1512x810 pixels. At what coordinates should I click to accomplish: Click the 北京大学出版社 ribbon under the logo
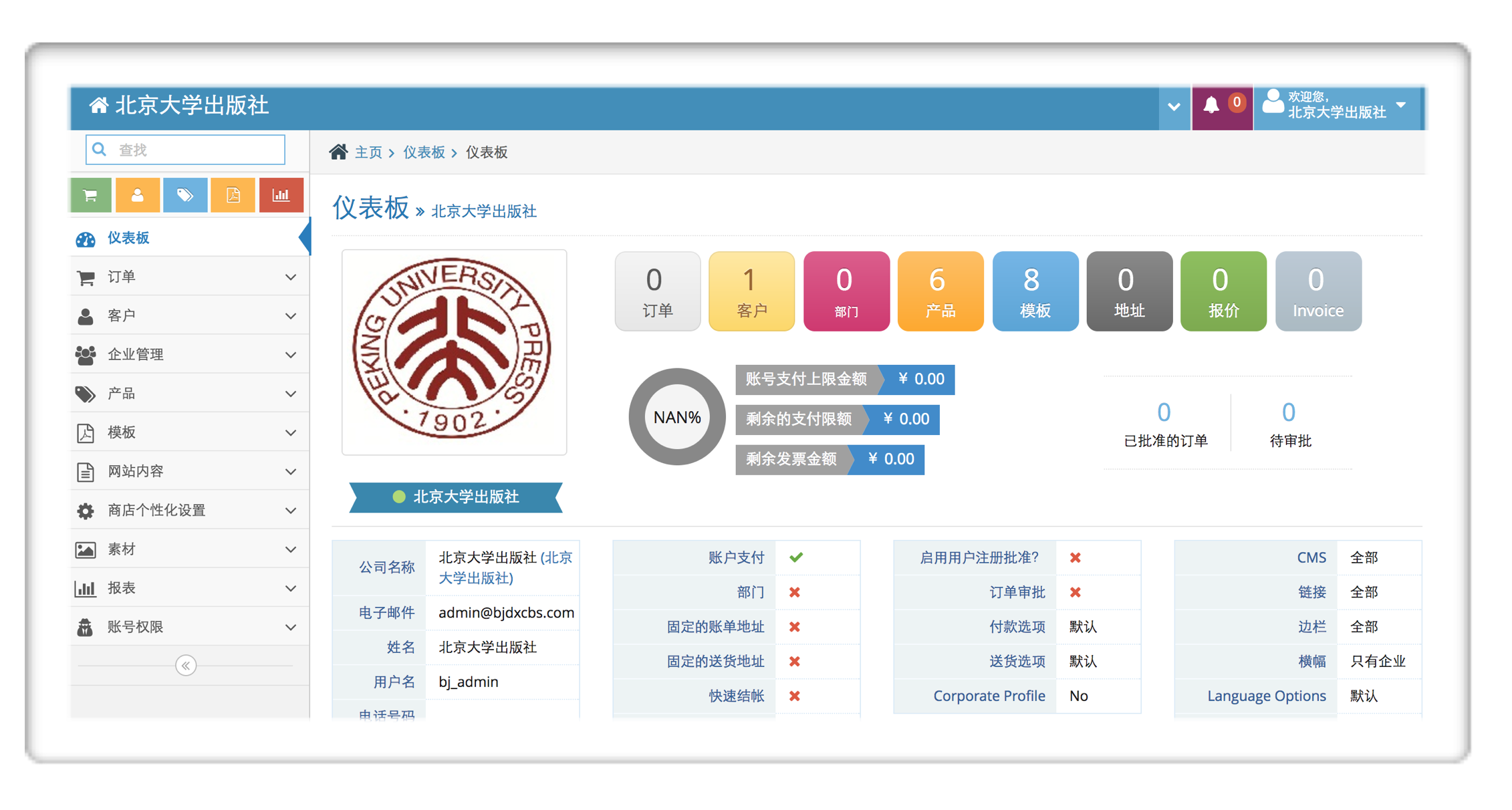point(456,497)
